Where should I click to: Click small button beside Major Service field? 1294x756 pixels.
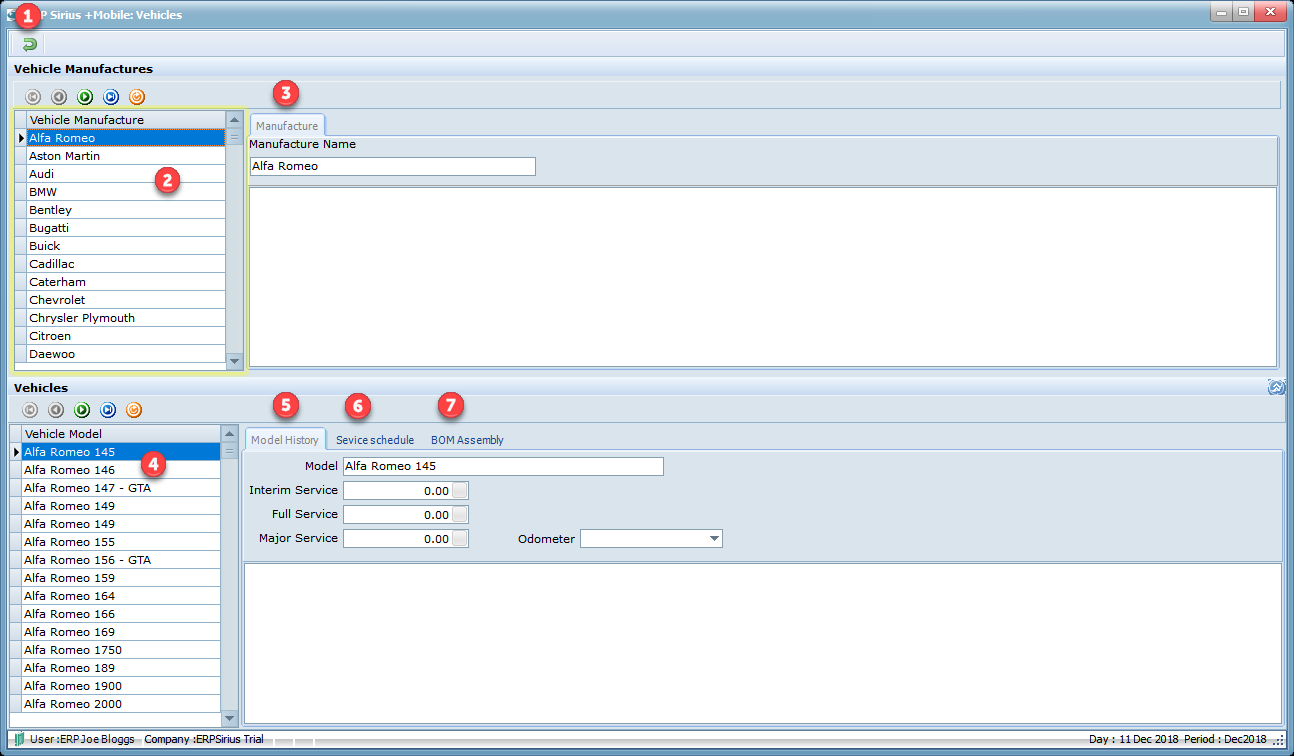click(x=460, y=539)
